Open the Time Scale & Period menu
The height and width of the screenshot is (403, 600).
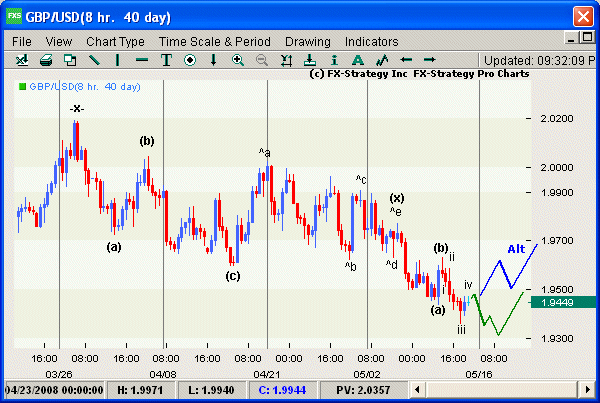coord(215,41)
